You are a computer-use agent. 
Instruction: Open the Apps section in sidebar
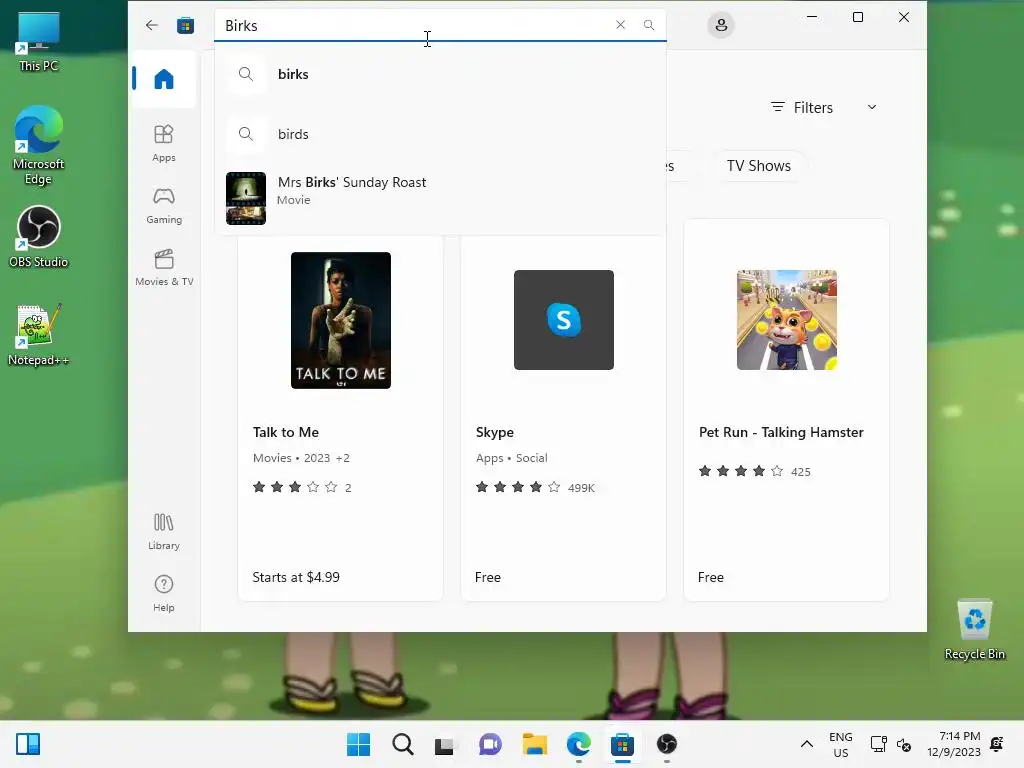(x=164, y=143)
